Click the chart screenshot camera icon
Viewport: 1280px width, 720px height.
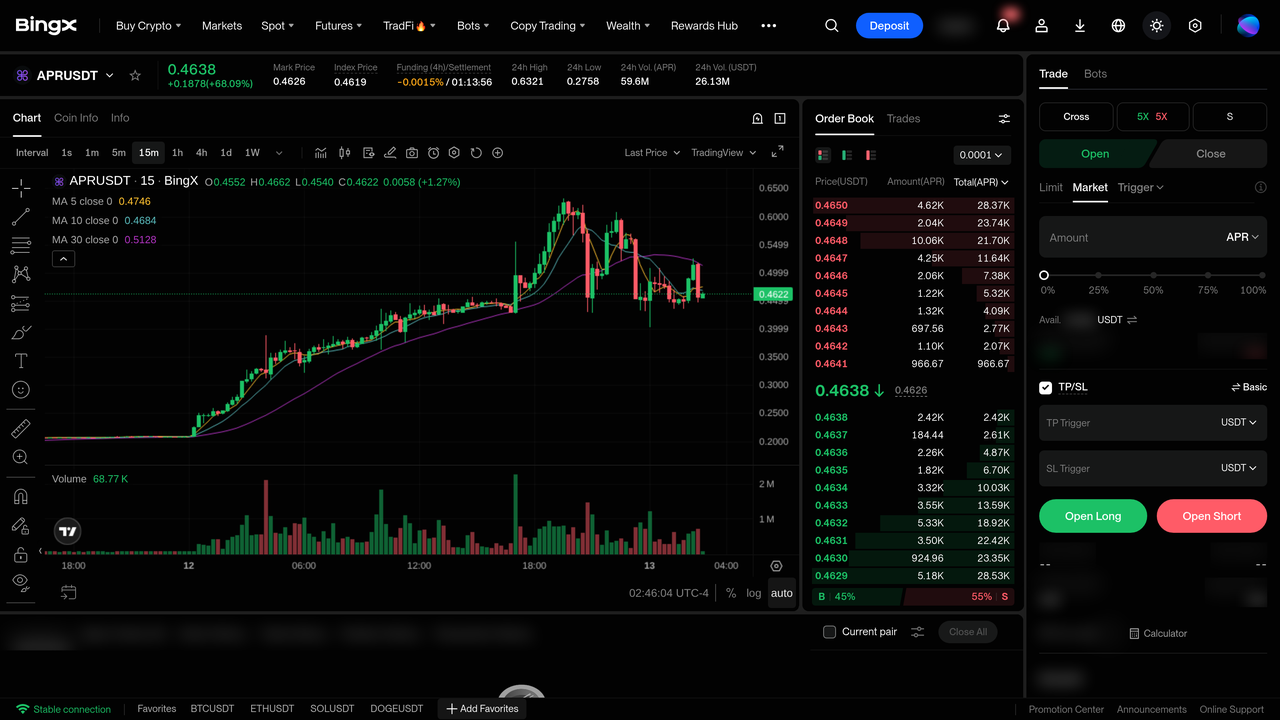tap(412, 153)
